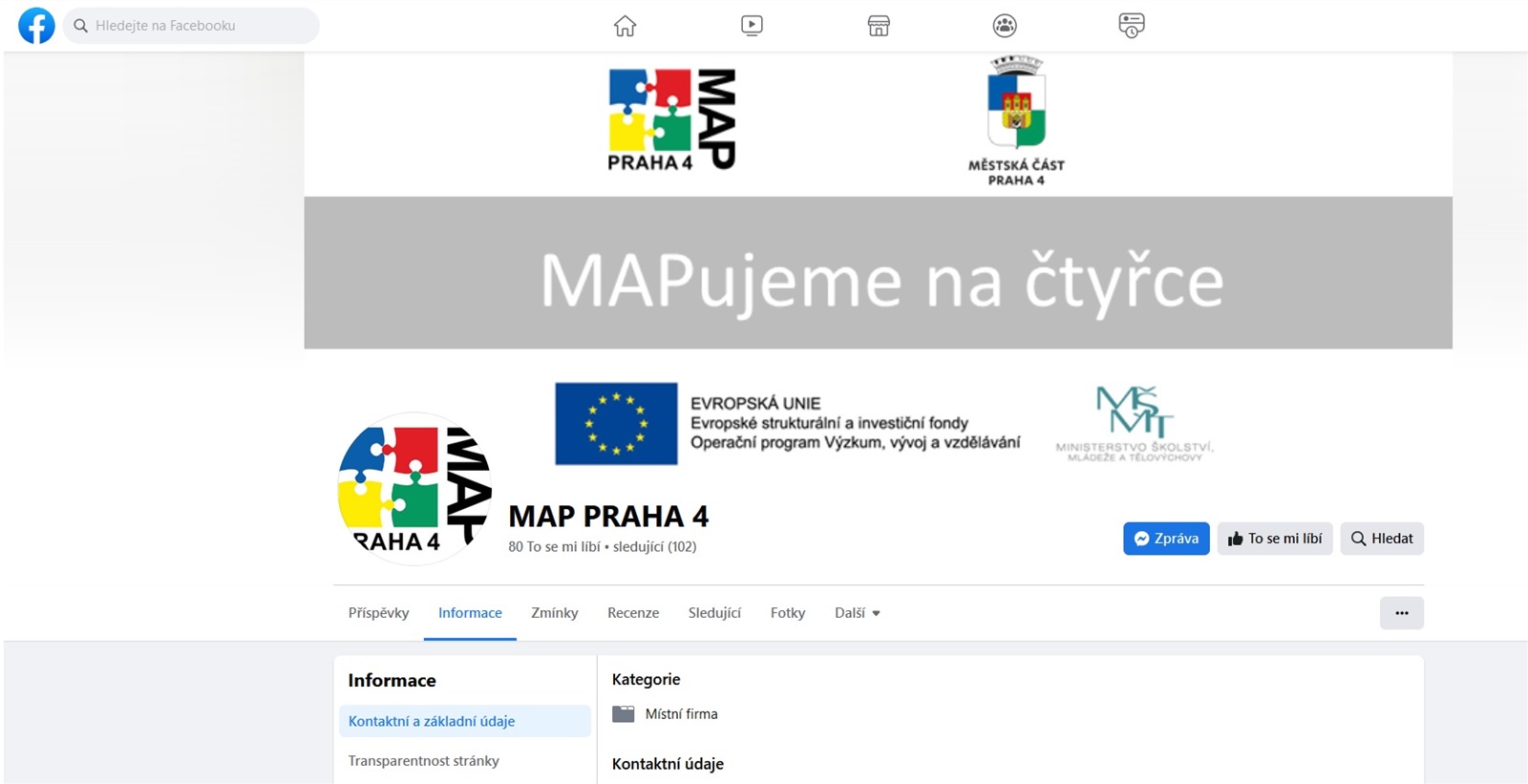1528x784 pixels.
Task: Open the Marketplace icon
Action: pyautogui.click(x=879, y=26)
